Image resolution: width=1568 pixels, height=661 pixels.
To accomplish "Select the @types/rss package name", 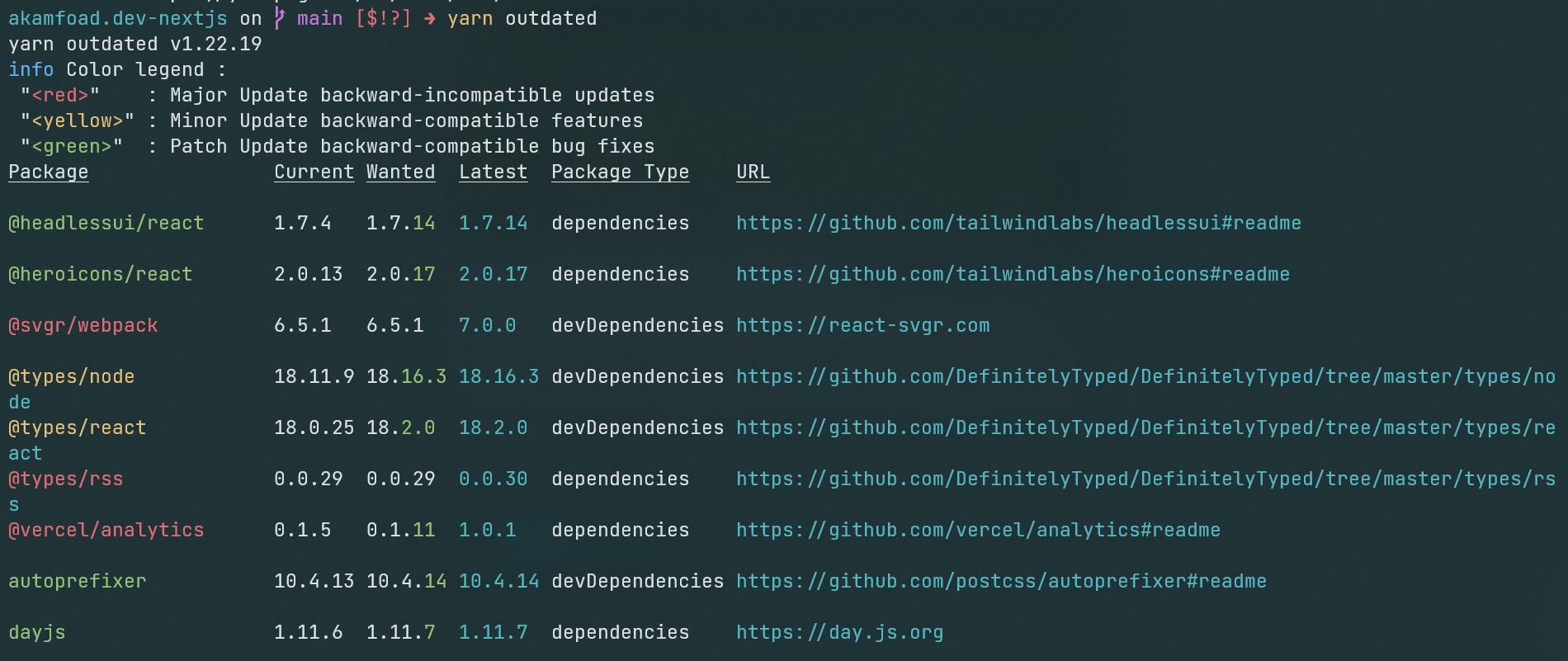I will tap(66, 479).
